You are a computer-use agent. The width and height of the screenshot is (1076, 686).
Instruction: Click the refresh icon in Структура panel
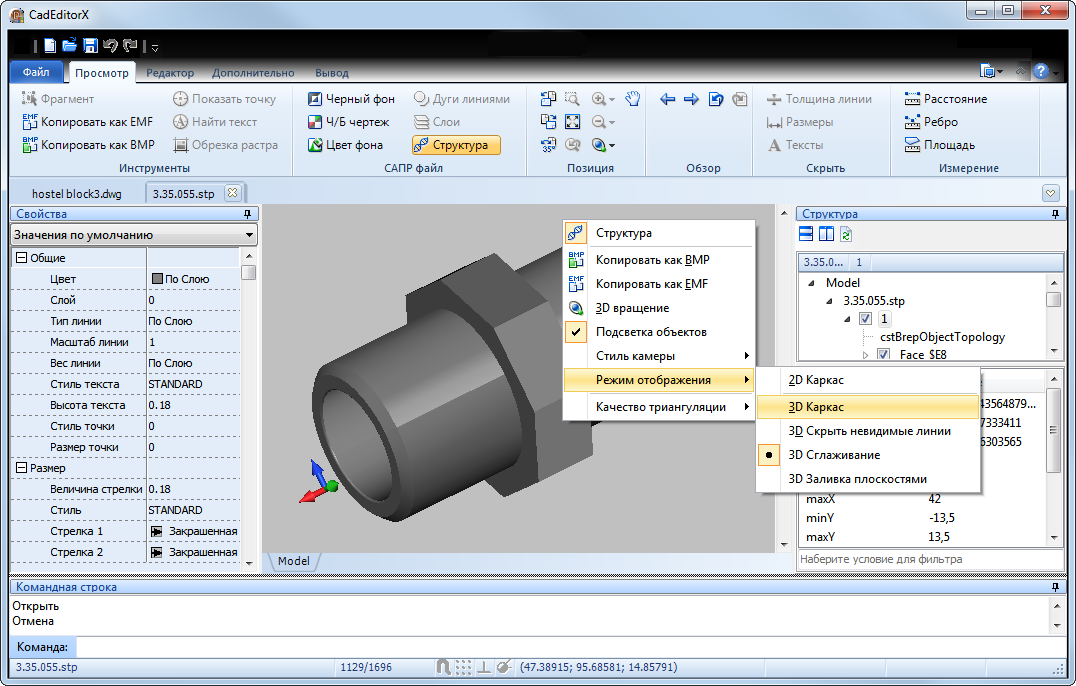(x=846, y=234)
